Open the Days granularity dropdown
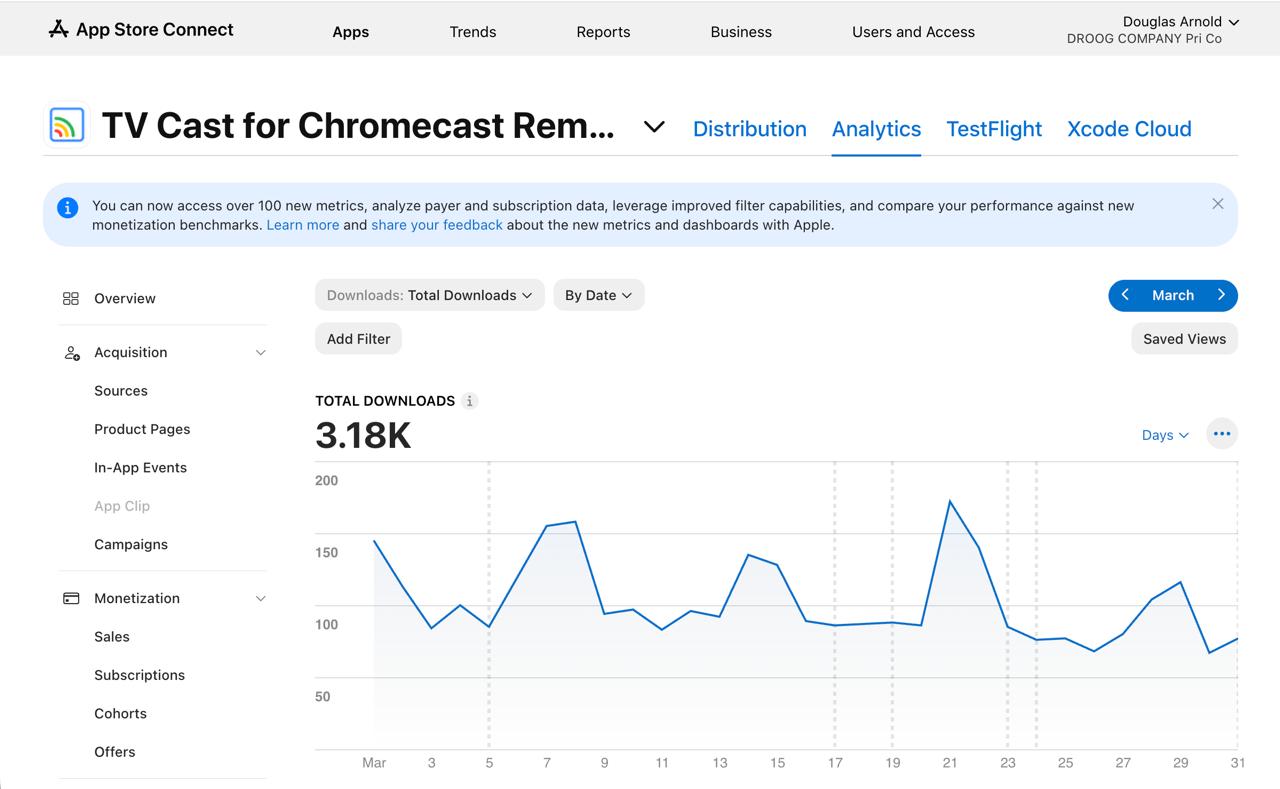The width and height of the screenshot is (1280, 789). pyautogui.click(x=1165, y=435)
